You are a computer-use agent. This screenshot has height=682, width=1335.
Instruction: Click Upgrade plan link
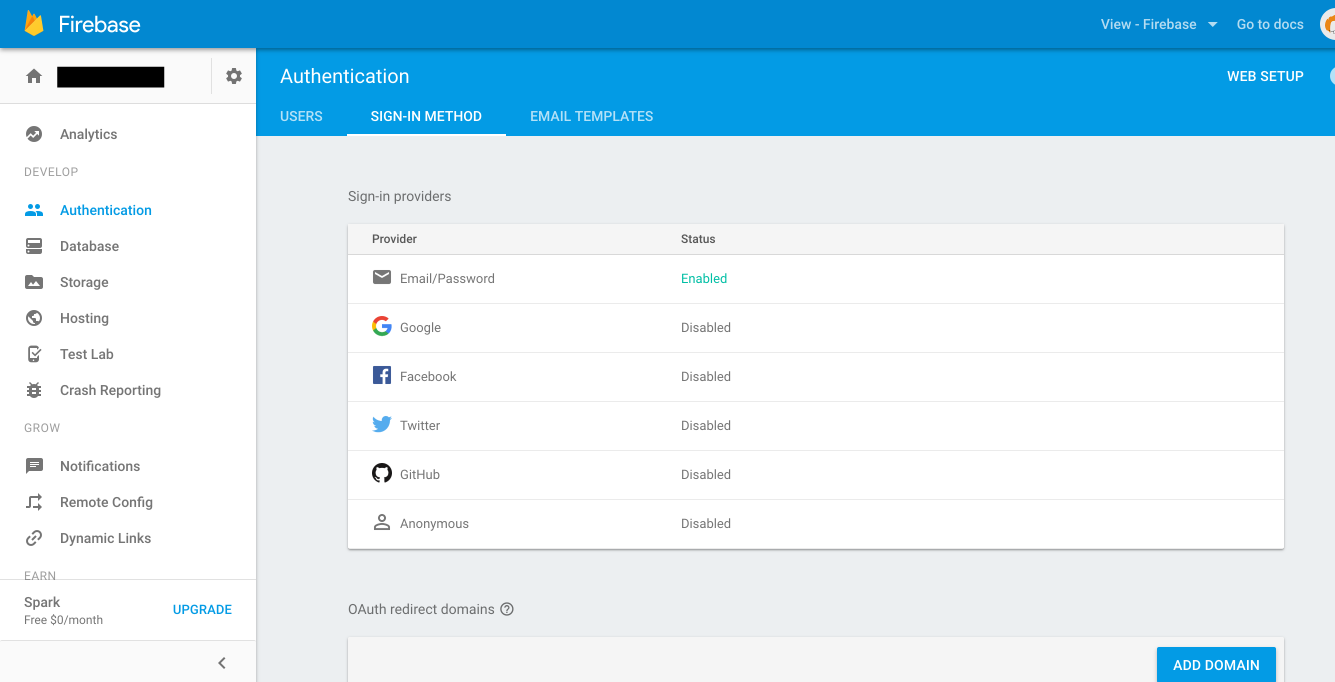click(202, 609)
